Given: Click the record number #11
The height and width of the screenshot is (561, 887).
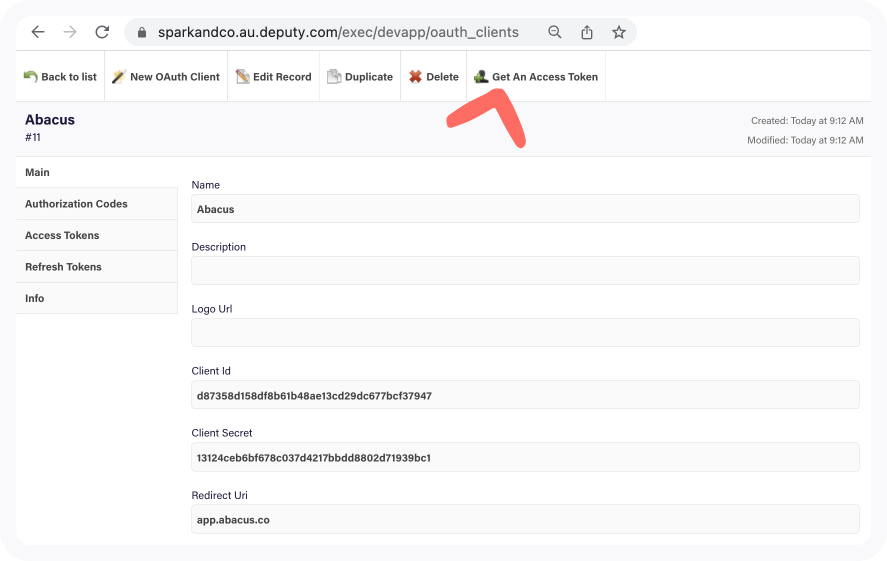Looking at the screenshot, I should [33, 137].
